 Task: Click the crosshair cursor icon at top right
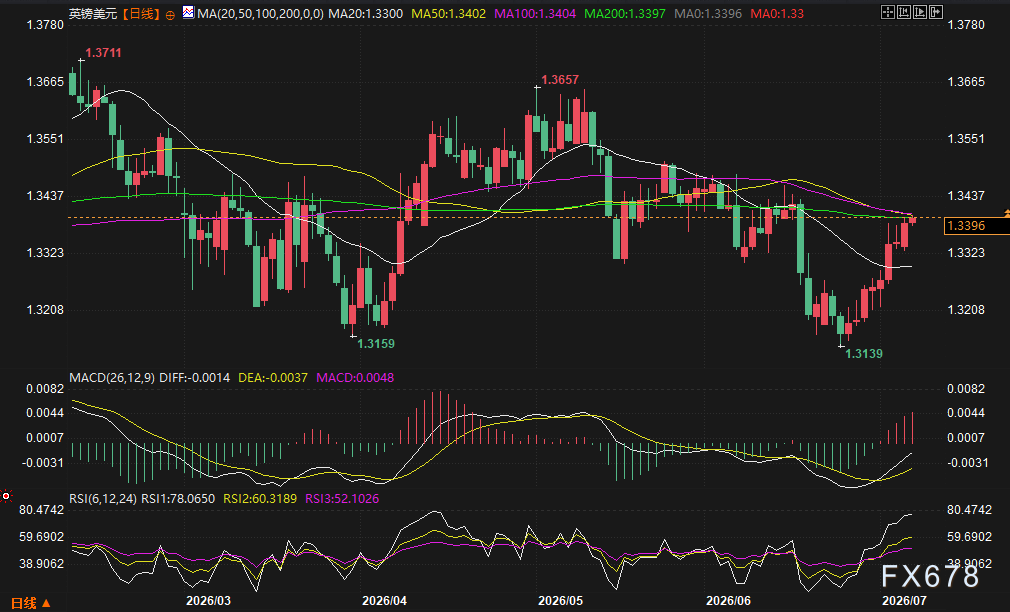888,12
